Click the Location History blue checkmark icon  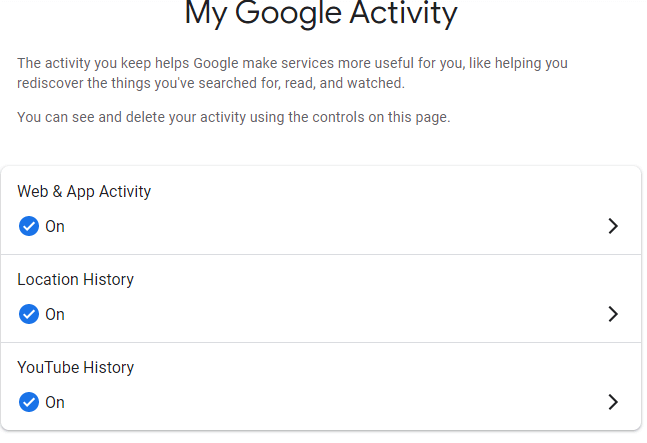click(29, 314)
